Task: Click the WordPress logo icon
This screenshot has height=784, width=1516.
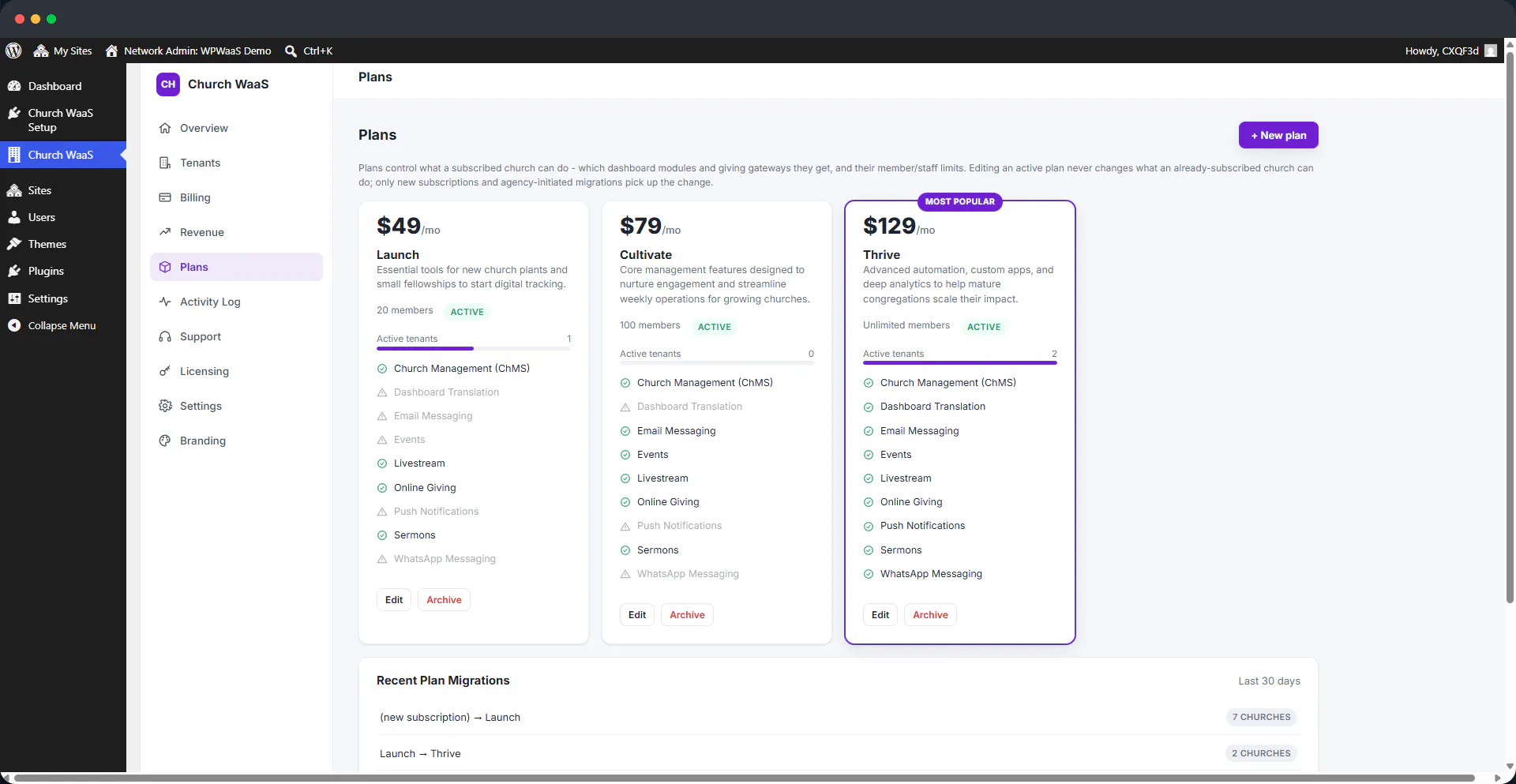Action: point(13,51)
